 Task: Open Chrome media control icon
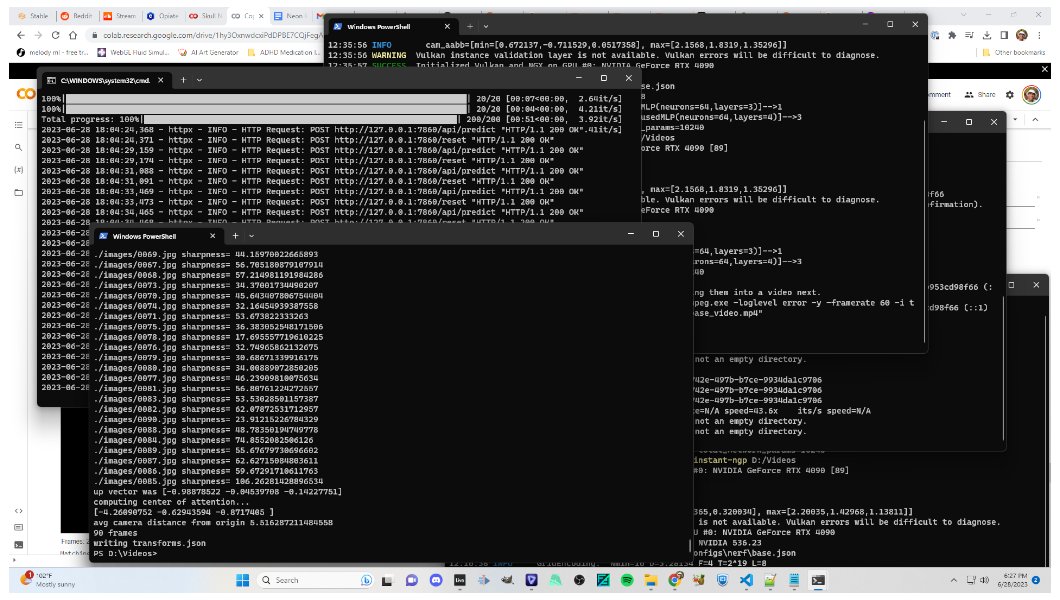[x=969, y=35]
